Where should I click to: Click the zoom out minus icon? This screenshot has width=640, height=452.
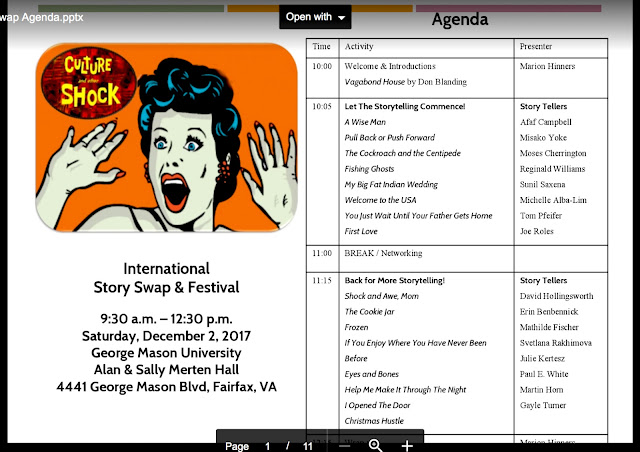tap(345, 446)
